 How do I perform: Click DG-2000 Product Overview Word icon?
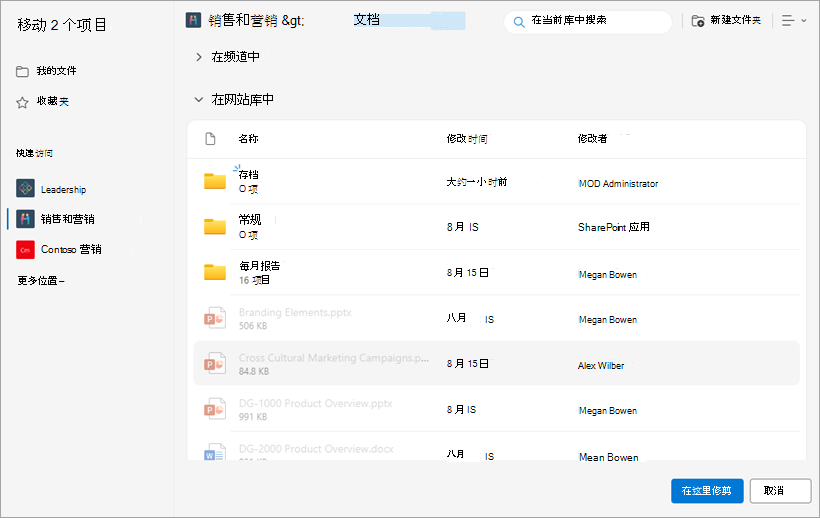(x=215, y=452)
